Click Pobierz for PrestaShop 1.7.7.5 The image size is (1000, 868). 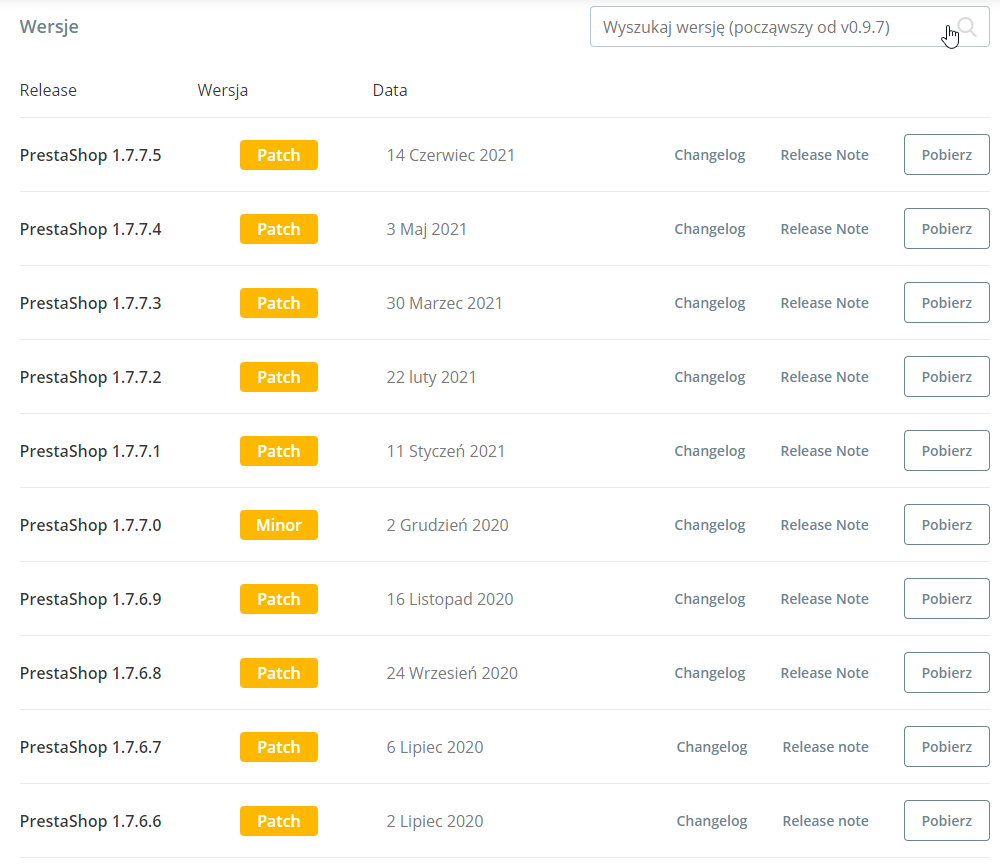pos(945,155)
